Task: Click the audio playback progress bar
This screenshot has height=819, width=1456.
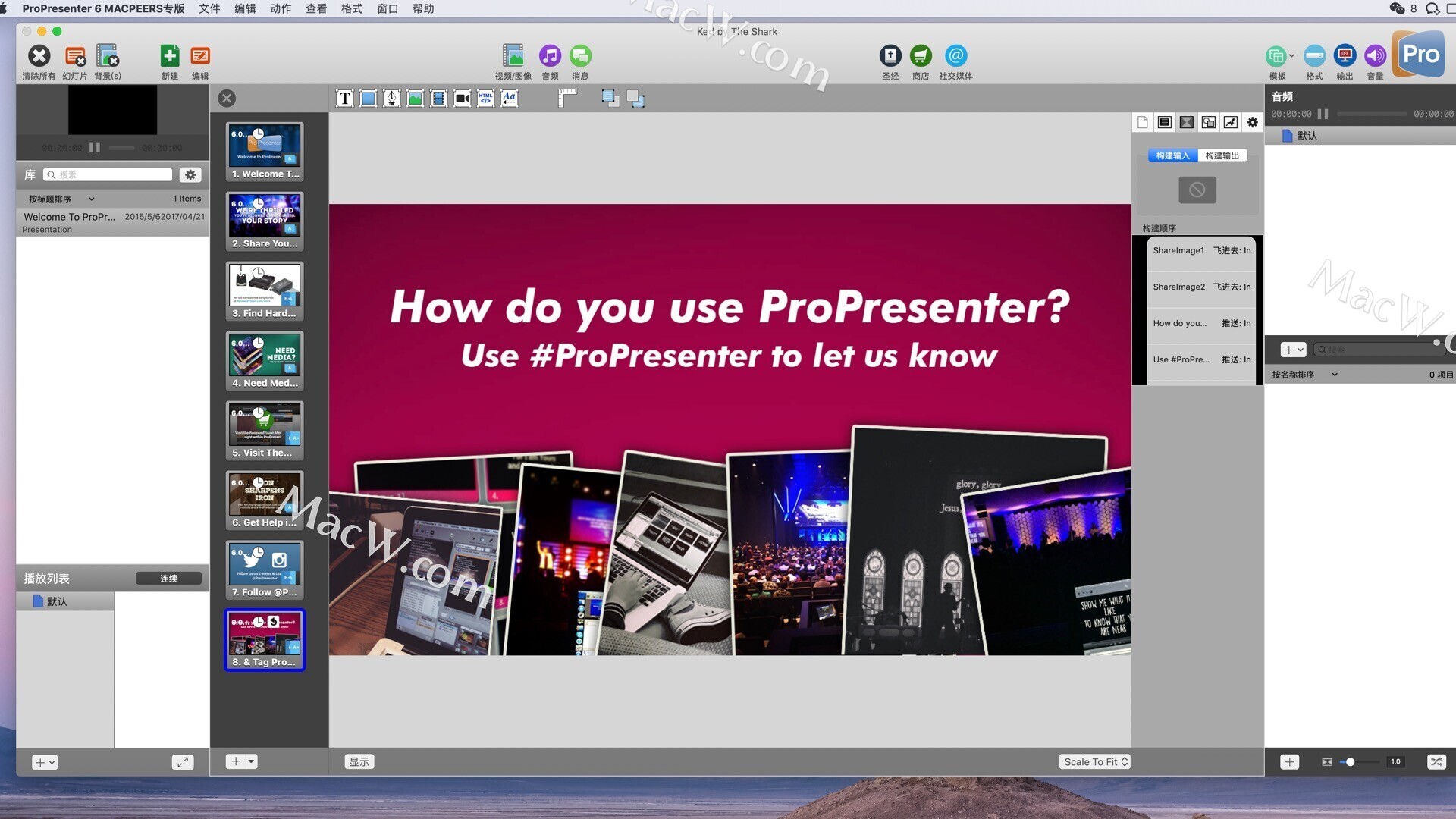Action: (1372, 114)
